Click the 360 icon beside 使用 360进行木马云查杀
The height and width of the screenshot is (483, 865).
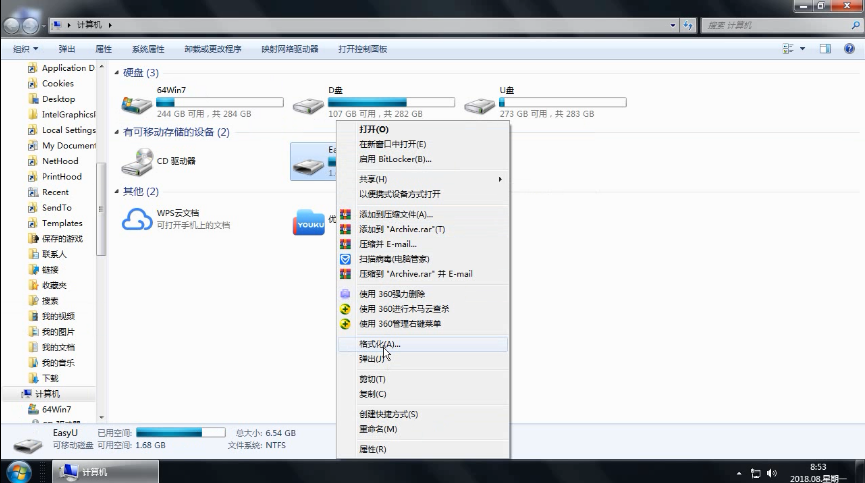click(345, 309)
